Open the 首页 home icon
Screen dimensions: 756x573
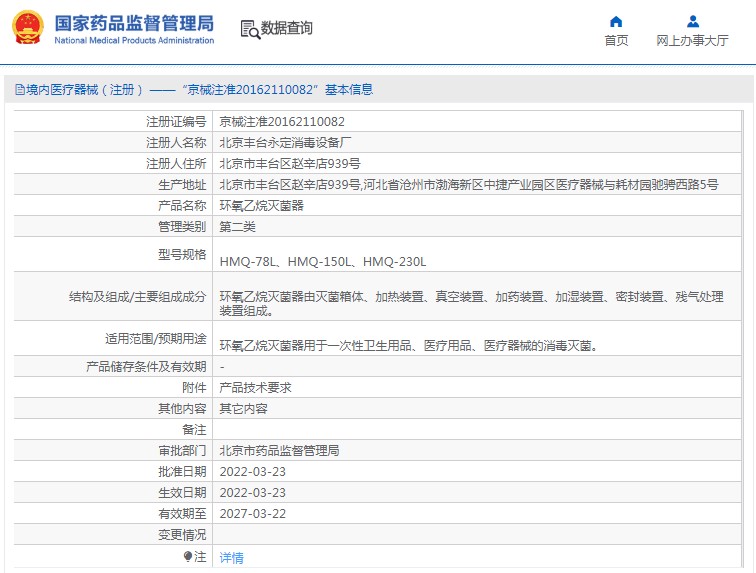point(616,21)
